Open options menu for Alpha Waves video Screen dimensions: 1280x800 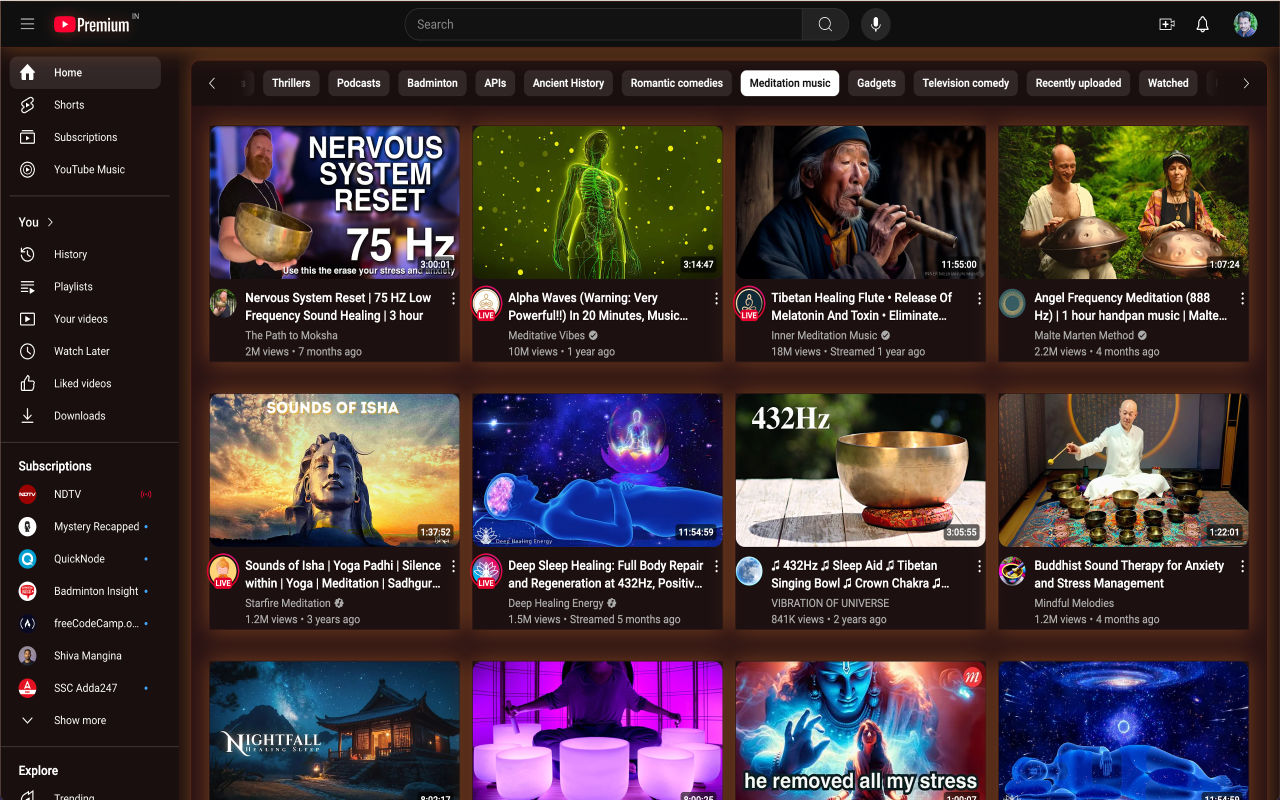716,299
